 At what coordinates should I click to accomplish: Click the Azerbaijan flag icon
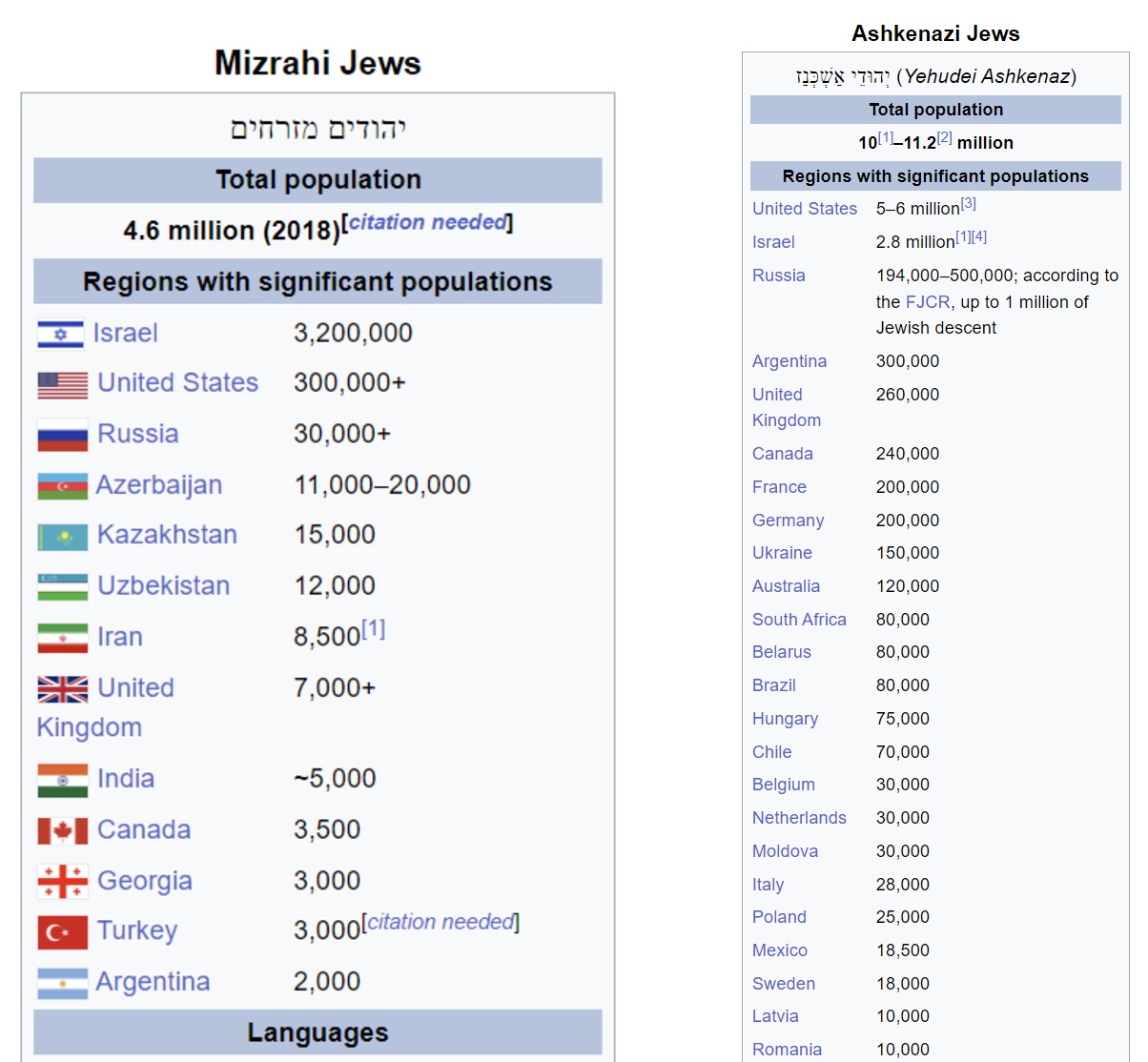(x=62, y=486)
